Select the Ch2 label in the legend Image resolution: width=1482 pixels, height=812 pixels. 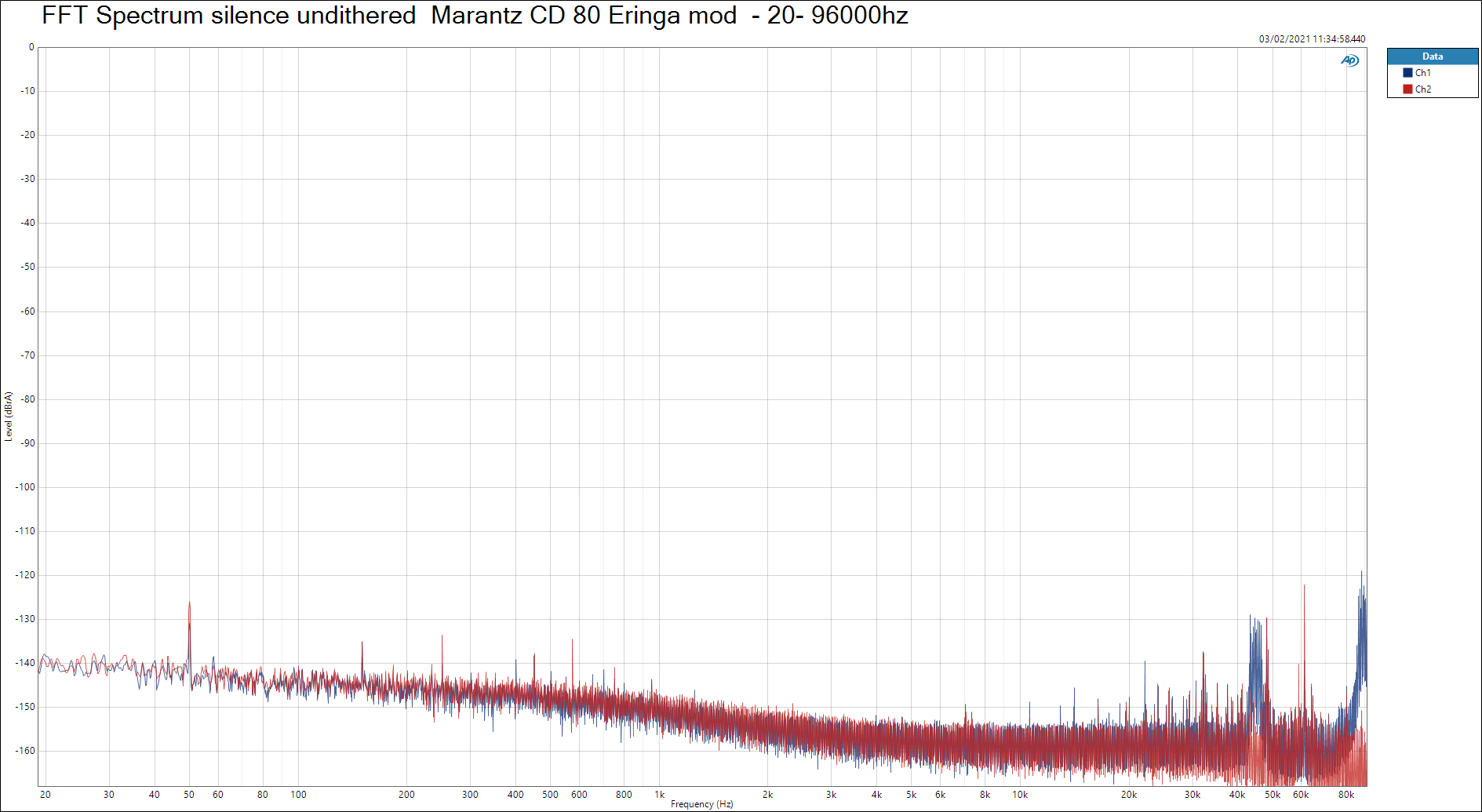pyautogui.click(x=1422, y=89)
